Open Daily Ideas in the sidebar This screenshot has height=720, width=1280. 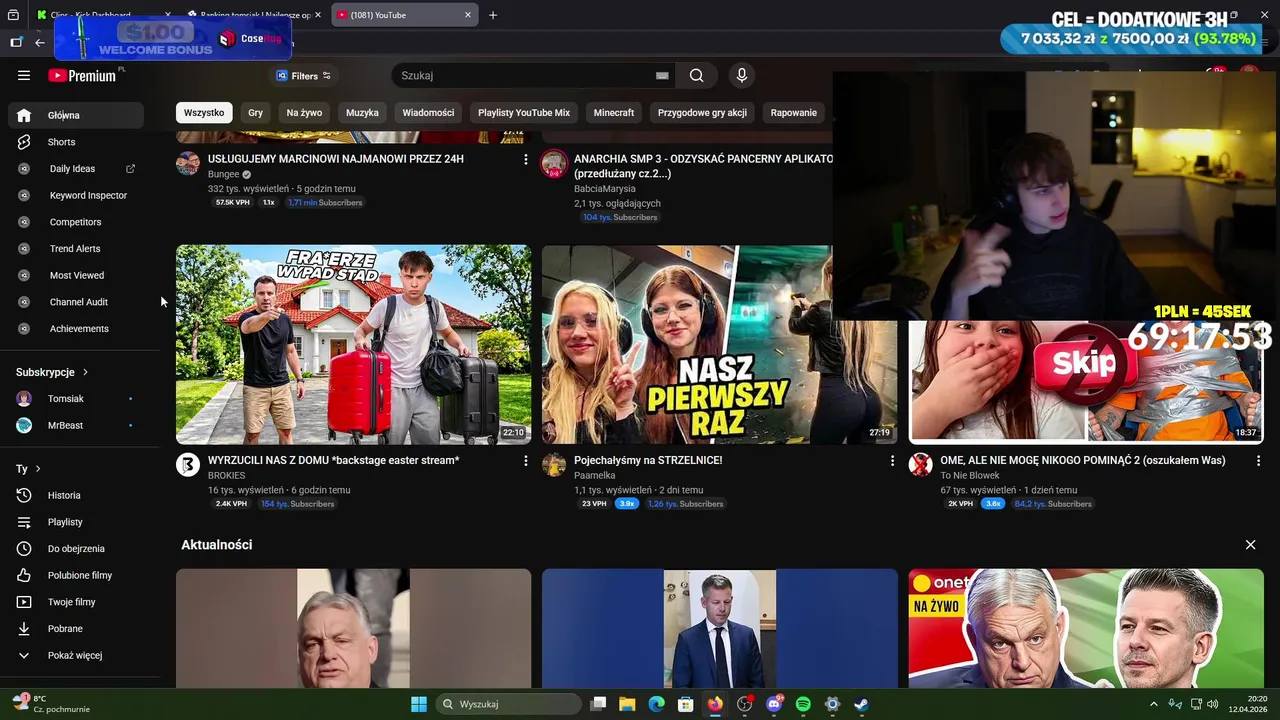coord(72,169)
